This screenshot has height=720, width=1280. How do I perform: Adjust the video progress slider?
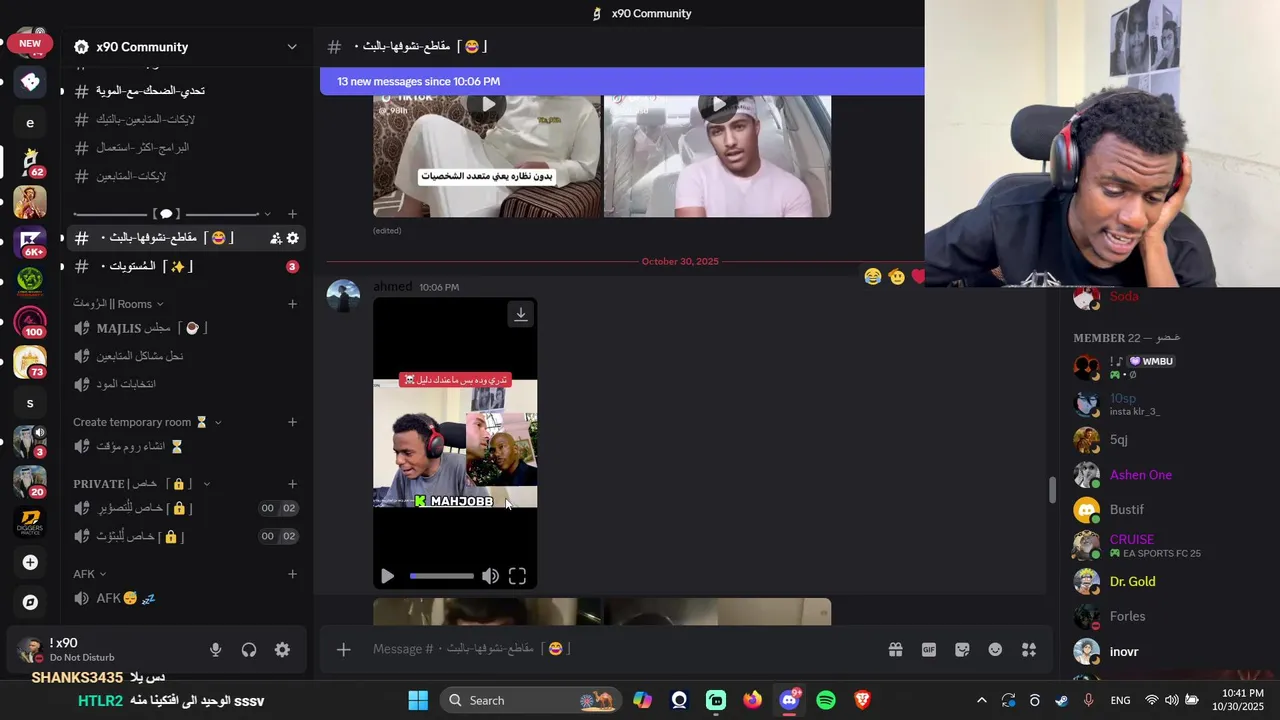click(x=441, y=576)
